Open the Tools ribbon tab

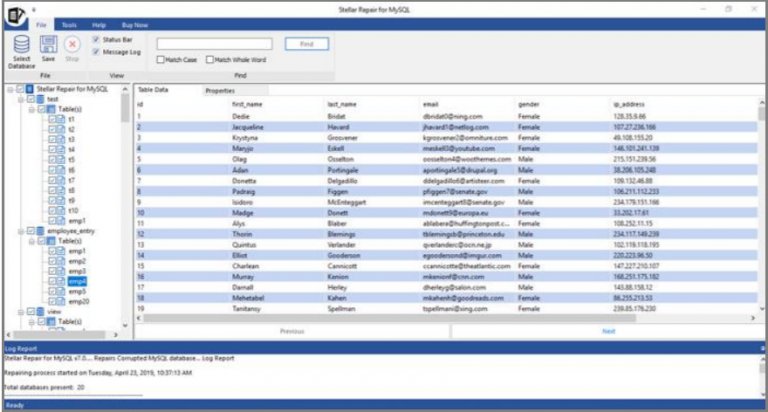(x=69, y=25)
